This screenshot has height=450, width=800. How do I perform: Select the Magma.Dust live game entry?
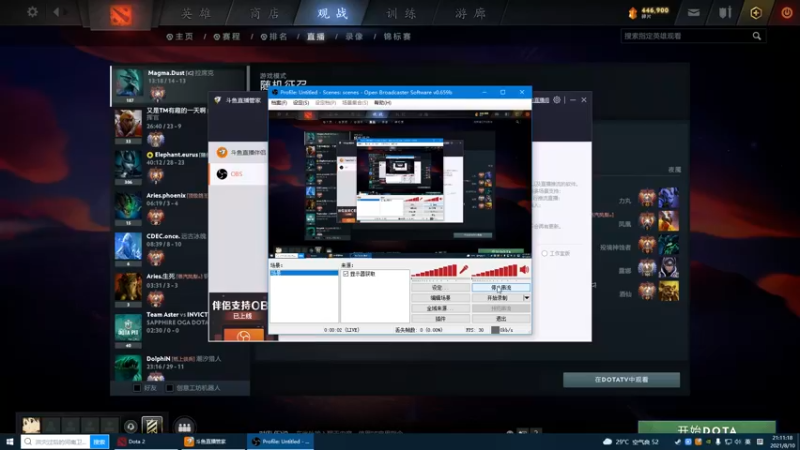click(x=179, y=85)
